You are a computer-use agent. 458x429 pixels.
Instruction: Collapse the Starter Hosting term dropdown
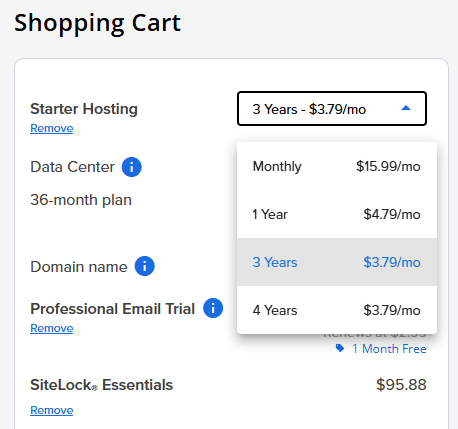[x=332, y=109]
